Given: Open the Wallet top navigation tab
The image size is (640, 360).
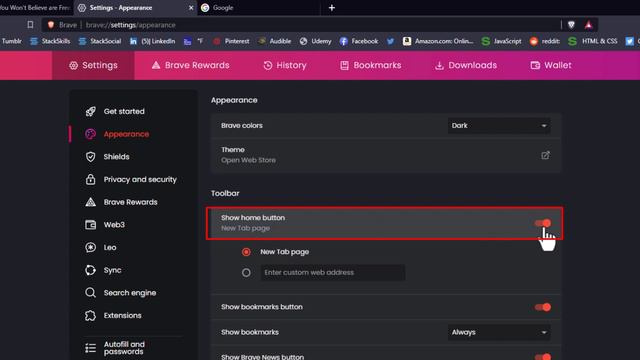Looking at the screenshot, I should (x=551, y=65).
